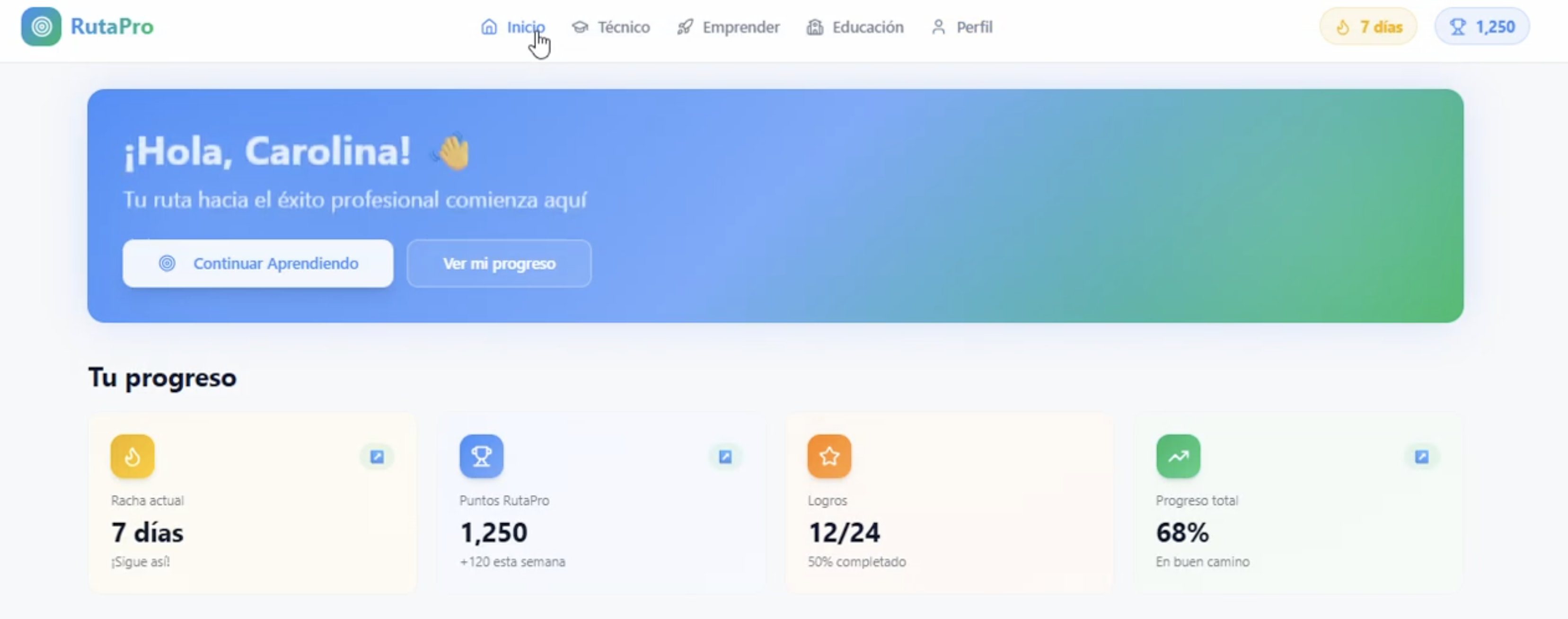Select the rocket icon beside Emprender
1568x619 pixels.
click(686, 27)
